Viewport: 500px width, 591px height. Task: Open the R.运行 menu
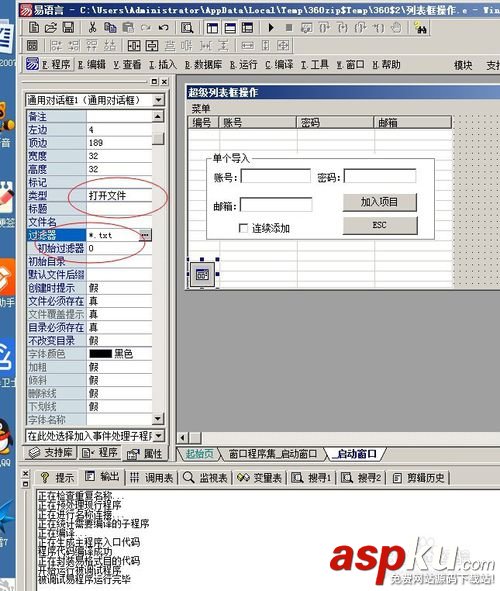coord(243,64)
